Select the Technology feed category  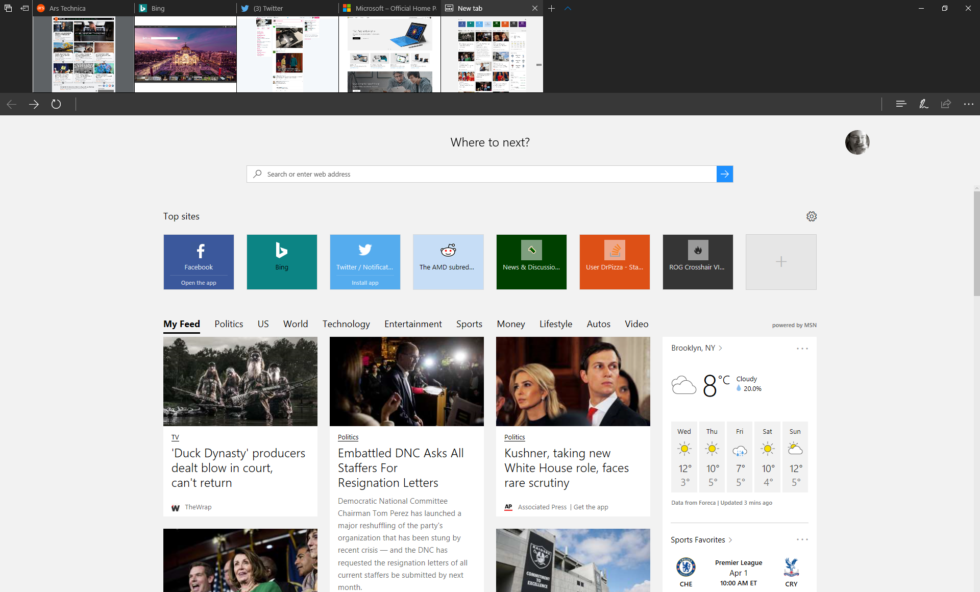pyautogui.click(x=346, y=324)
